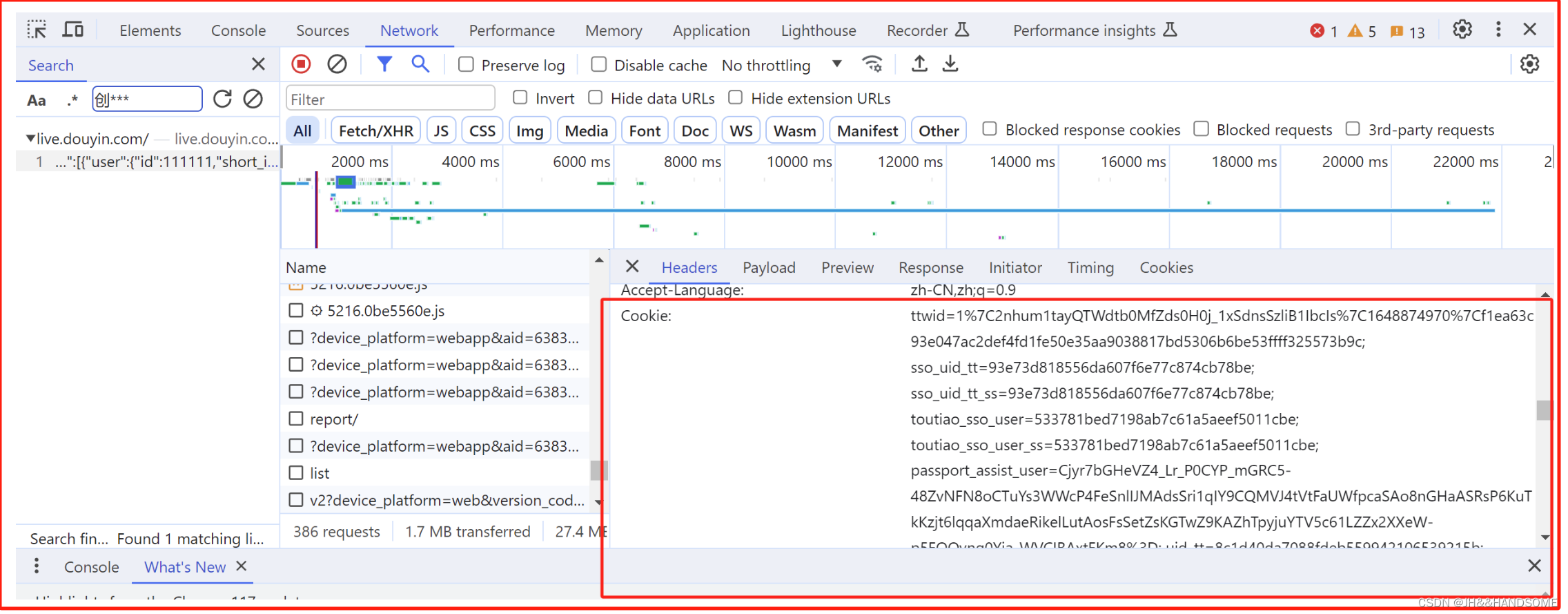Filter requests by JS
The width and height of the screenshot is (1568, 614).
pyautogui.click(x=441, y=131)
